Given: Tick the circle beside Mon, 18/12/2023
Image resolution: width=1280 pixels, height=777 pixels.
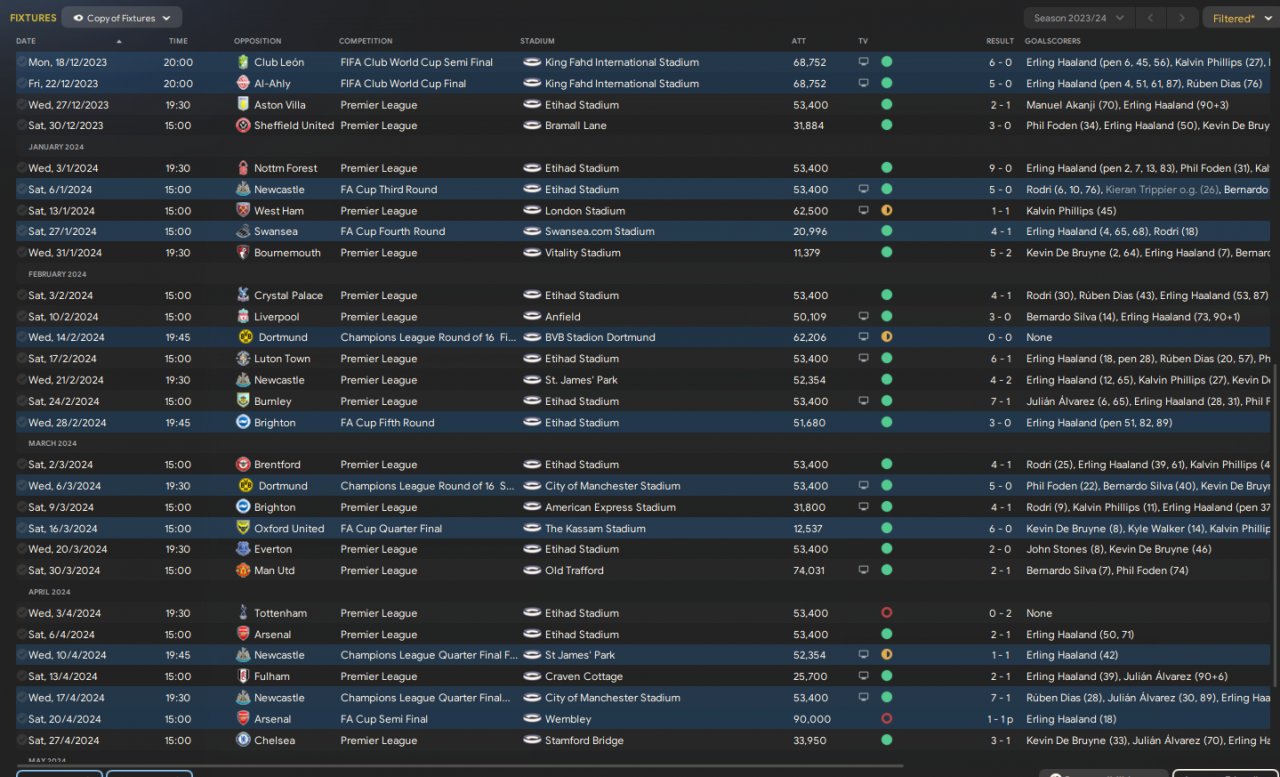Looking at the screenshot, I should click(22, 62).
